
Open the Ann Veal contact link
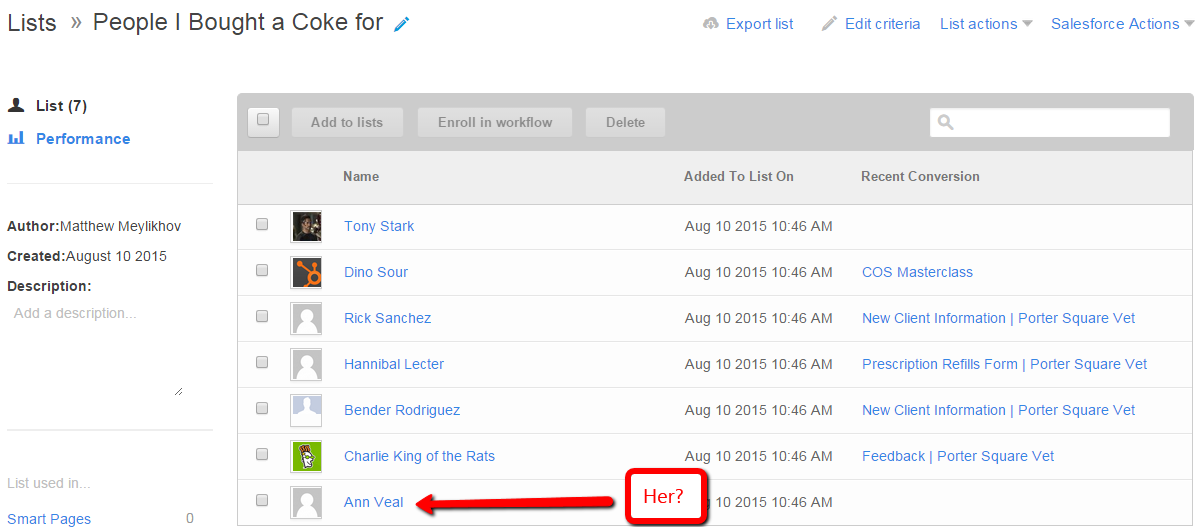(373, 502)
